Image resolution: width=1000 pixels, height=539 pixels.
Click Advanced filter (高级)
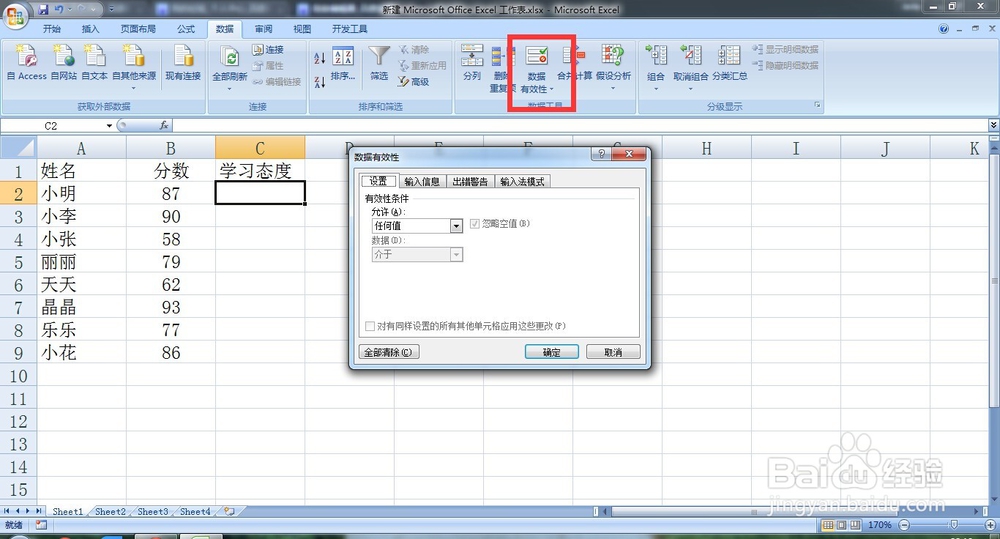pyautogui.click(x=413, y=82)
